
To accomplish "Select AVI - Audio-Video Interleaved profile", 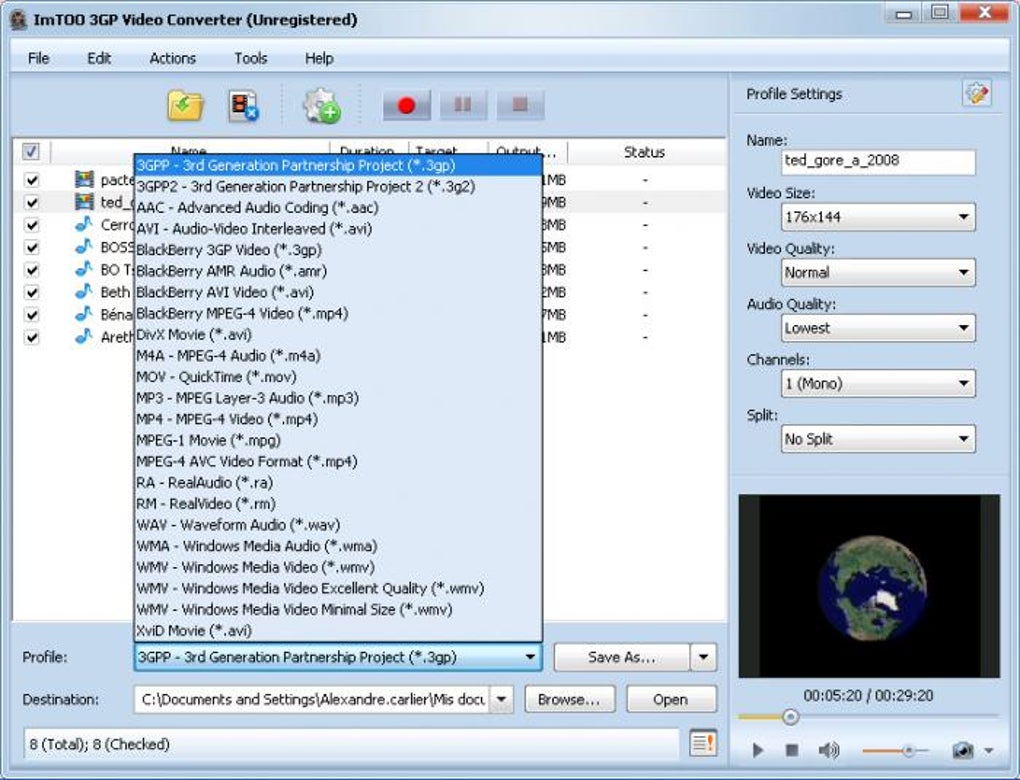I will pos(338,228).
